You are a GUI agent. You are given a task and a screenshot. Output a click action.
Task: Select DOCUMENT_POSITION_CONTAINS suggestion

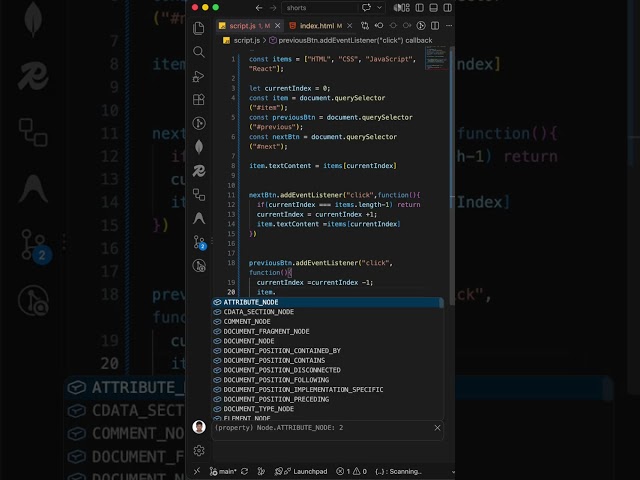(327, 360)
